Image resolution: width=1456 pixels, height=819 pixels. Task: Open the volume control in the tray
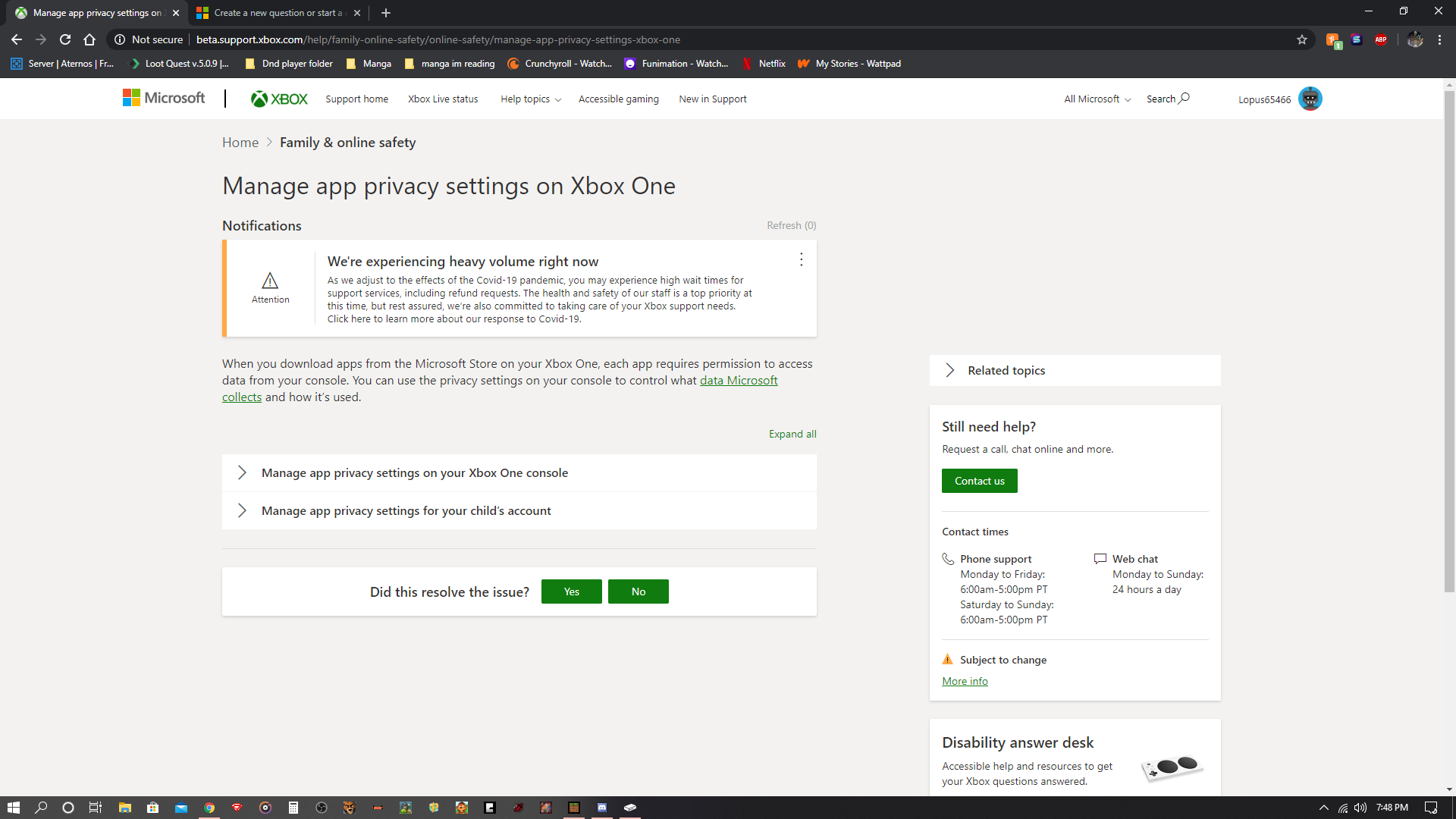(x=1360, y=808)
